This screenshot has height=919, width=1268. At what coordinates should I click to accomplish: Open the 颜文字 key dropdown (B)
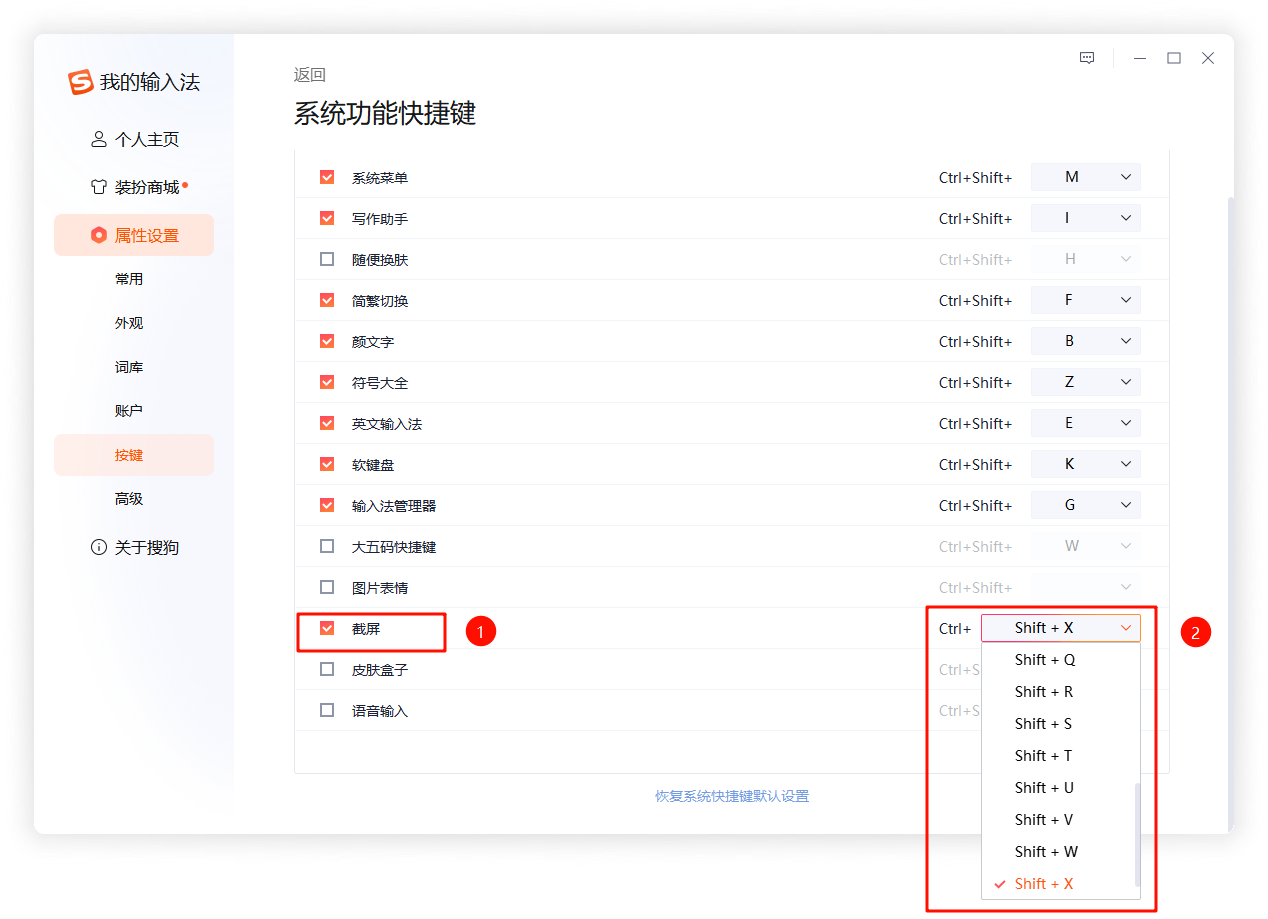pos(1085,341)
